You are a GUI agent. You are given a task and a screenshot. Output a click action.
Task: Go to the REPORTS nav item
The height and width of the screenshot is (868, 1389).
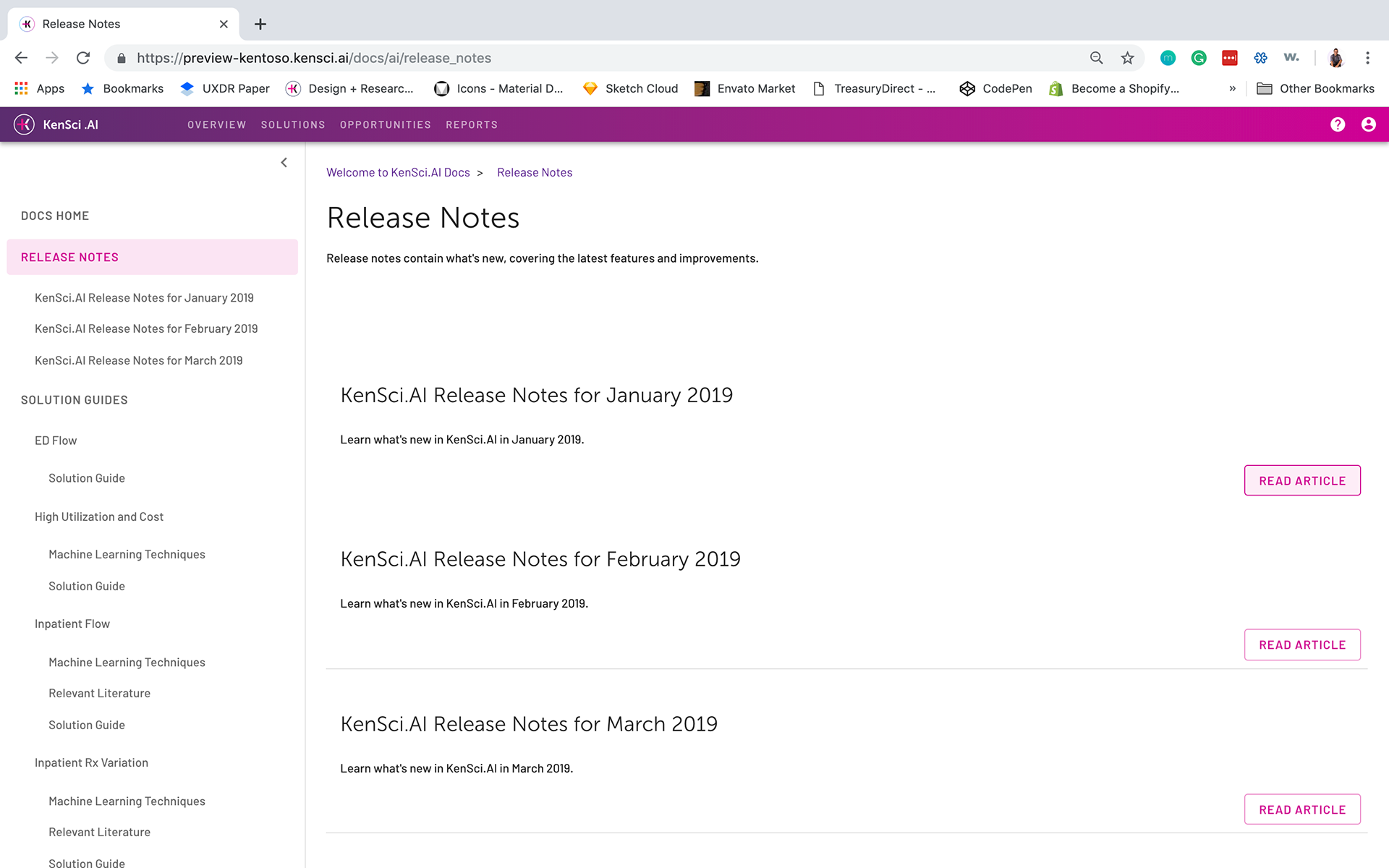[x=472, y=125]
